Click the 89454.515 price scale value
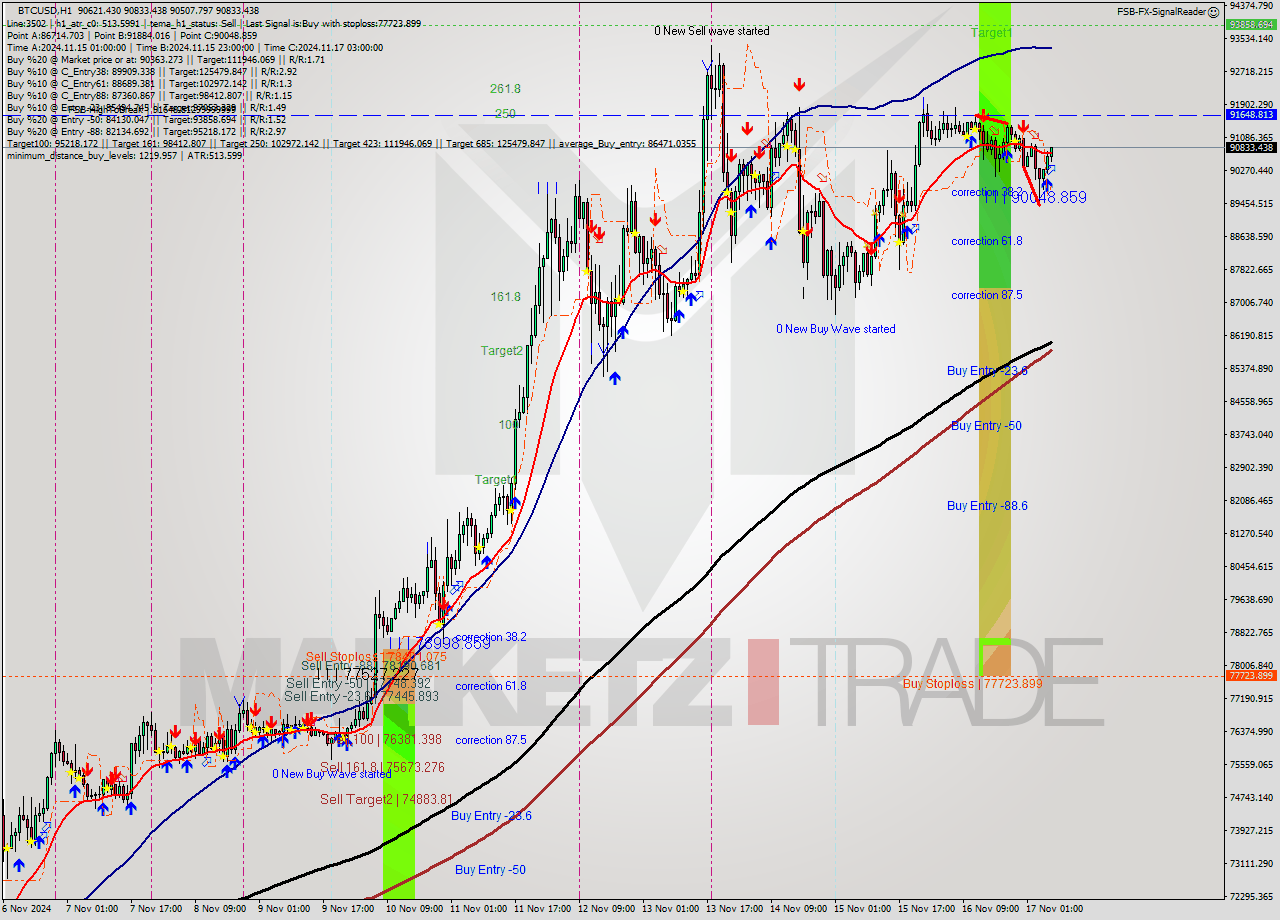Viewport: 1280px width, 920px height. pyautogui.click(x=1250, y=203)
